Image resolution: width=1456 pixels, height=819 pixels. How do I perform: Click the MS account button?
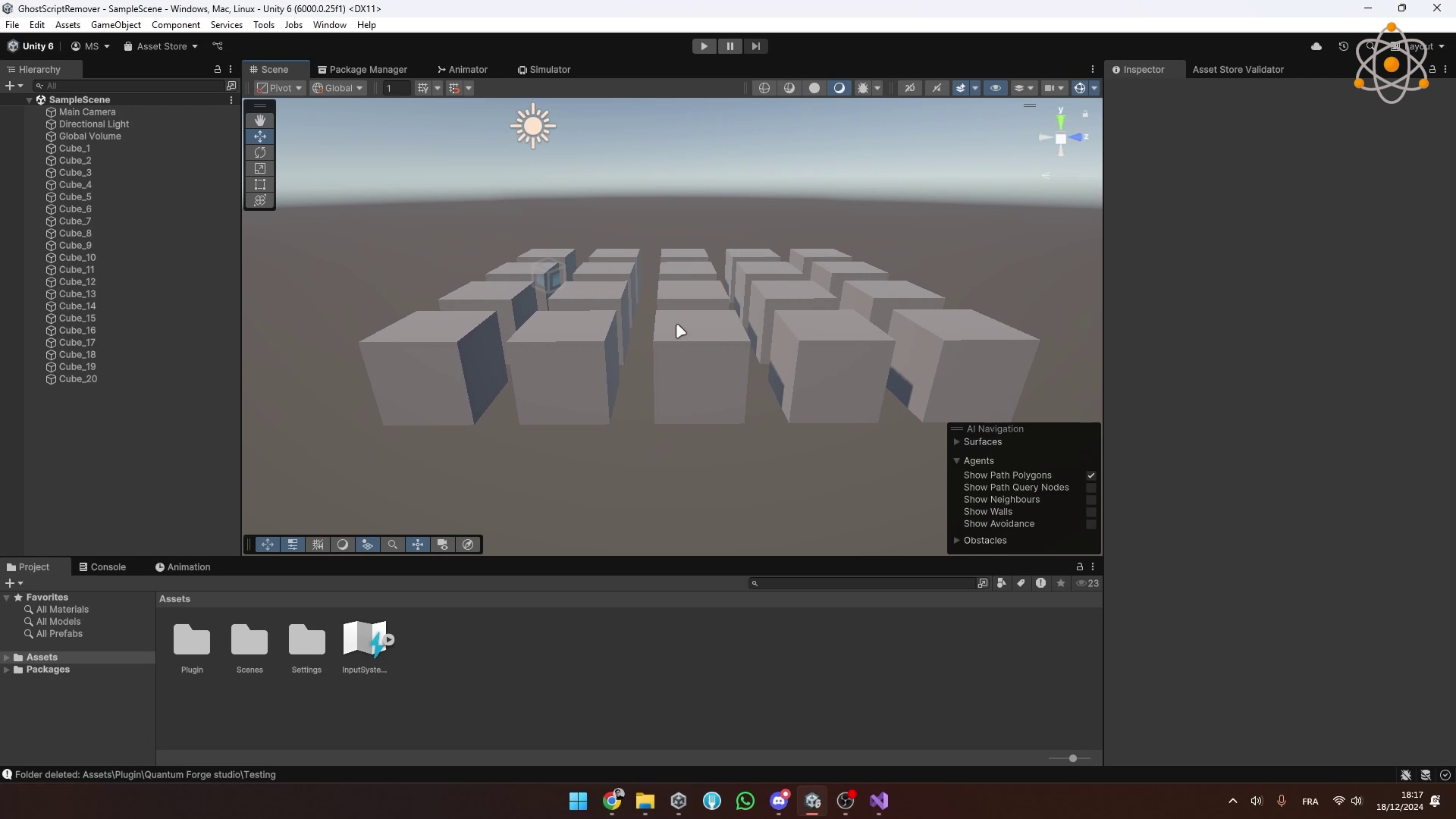click(90, 46)
